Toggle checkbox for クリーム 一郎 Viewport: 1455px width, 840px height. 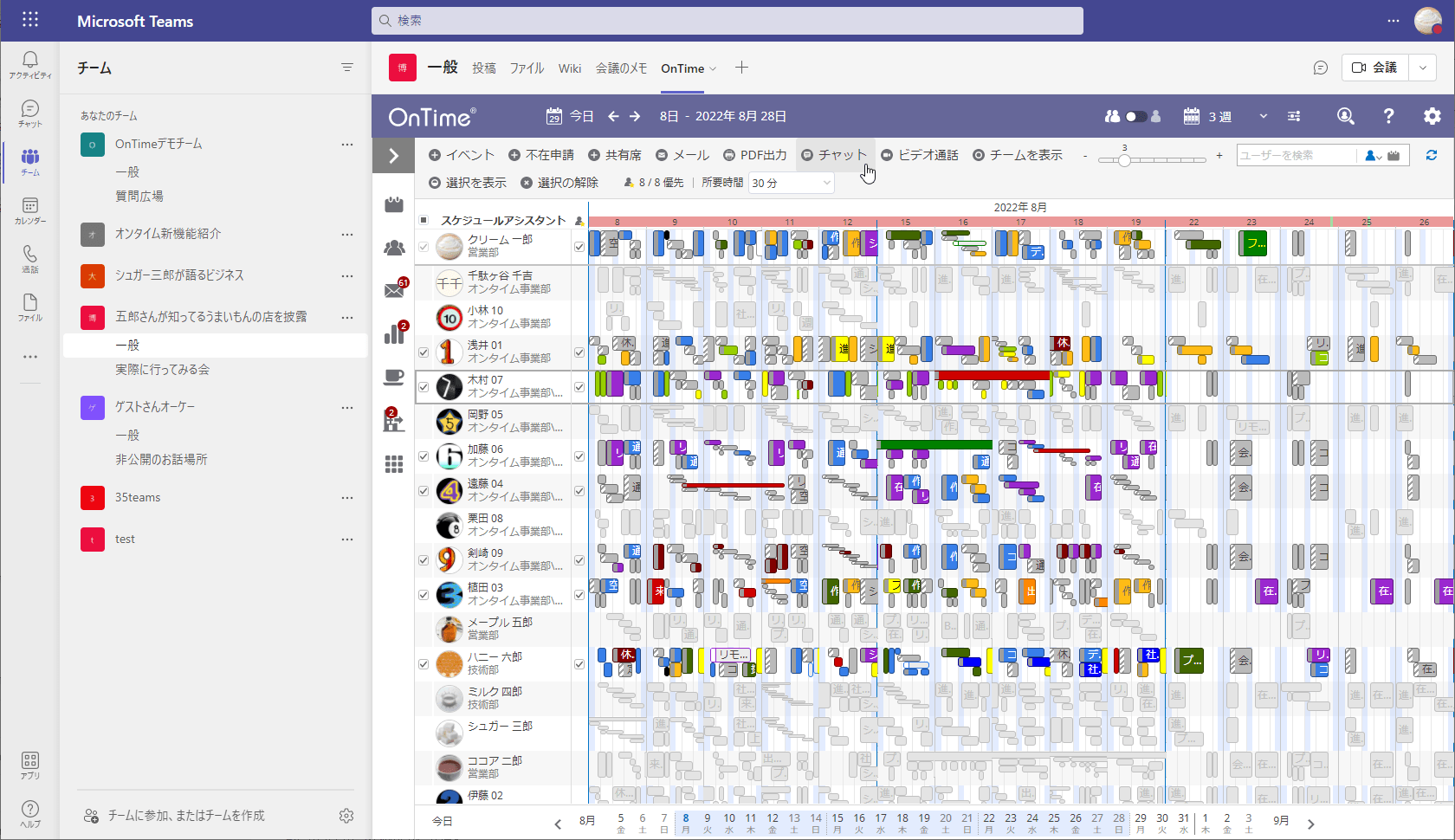pos(424,247)
